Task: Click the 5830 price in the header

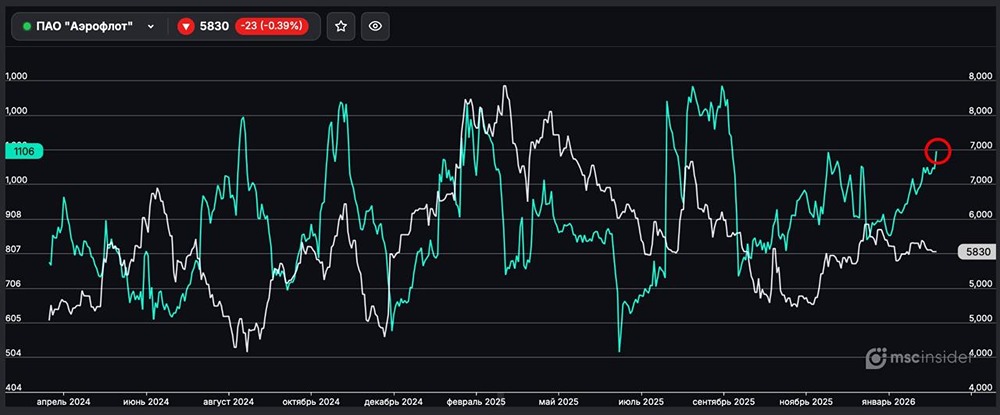Action: click(214, 27)
